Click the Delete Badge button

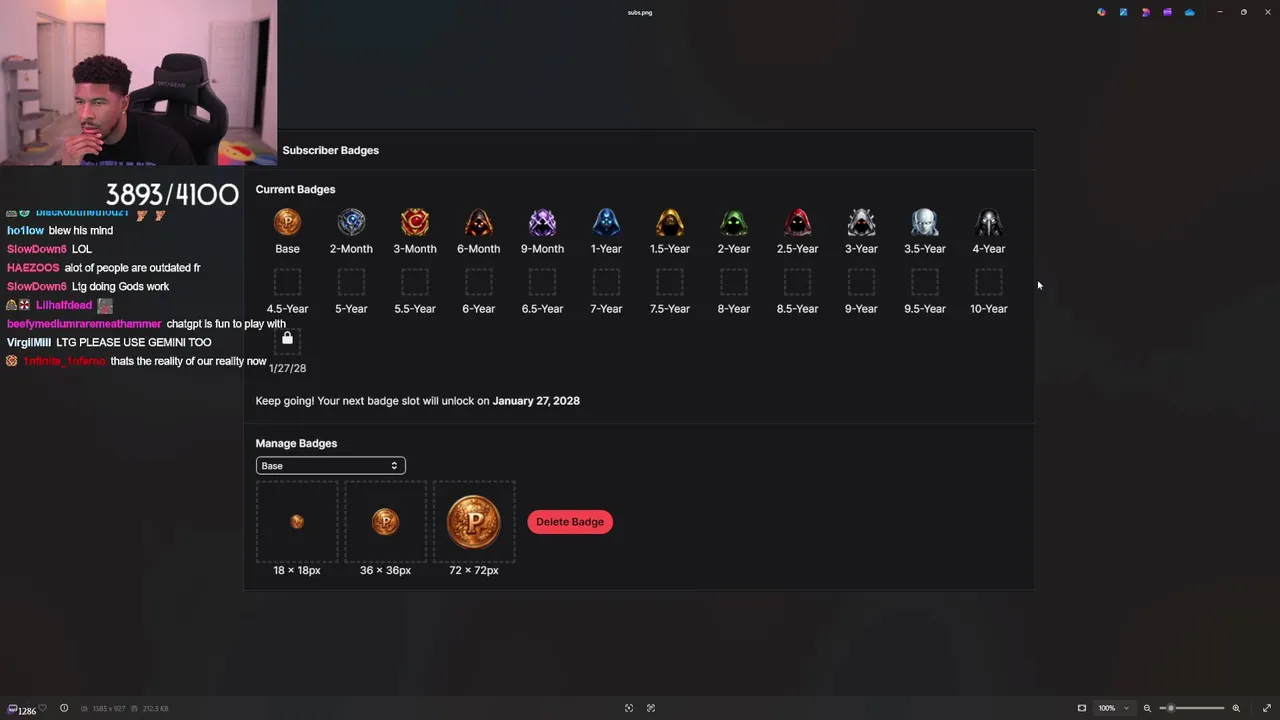pos(570,521)
